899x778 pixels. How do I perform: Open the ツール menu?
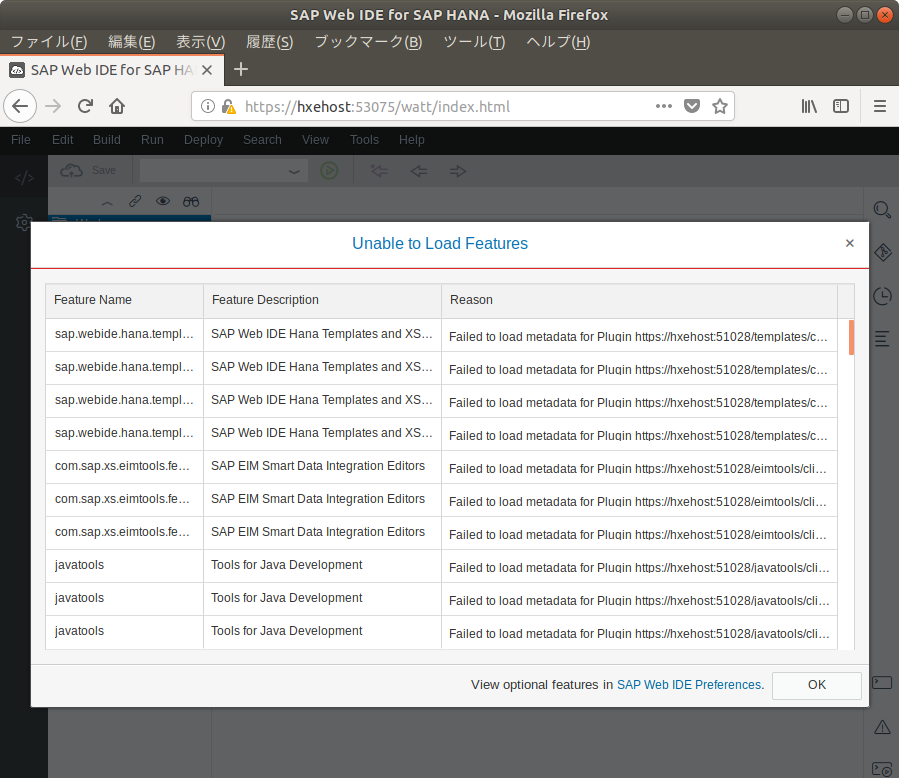point(474,42)
